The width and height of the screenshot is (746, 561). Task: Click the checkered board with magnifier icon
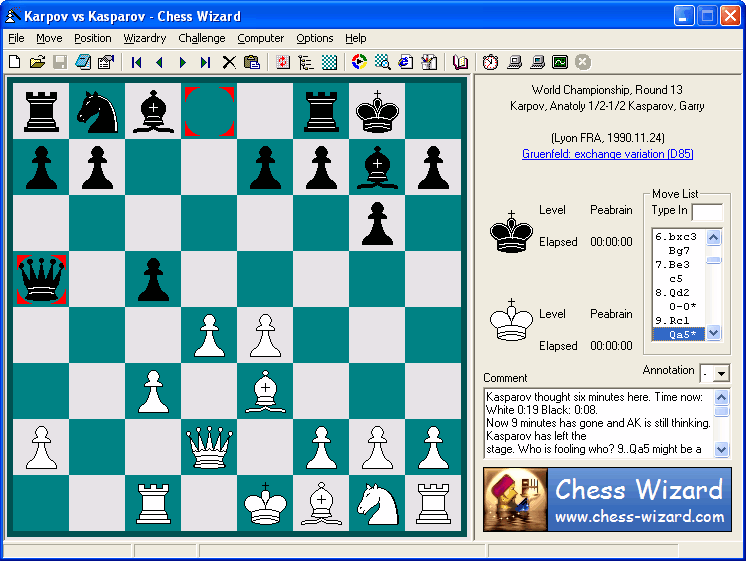tap(382, 62)
